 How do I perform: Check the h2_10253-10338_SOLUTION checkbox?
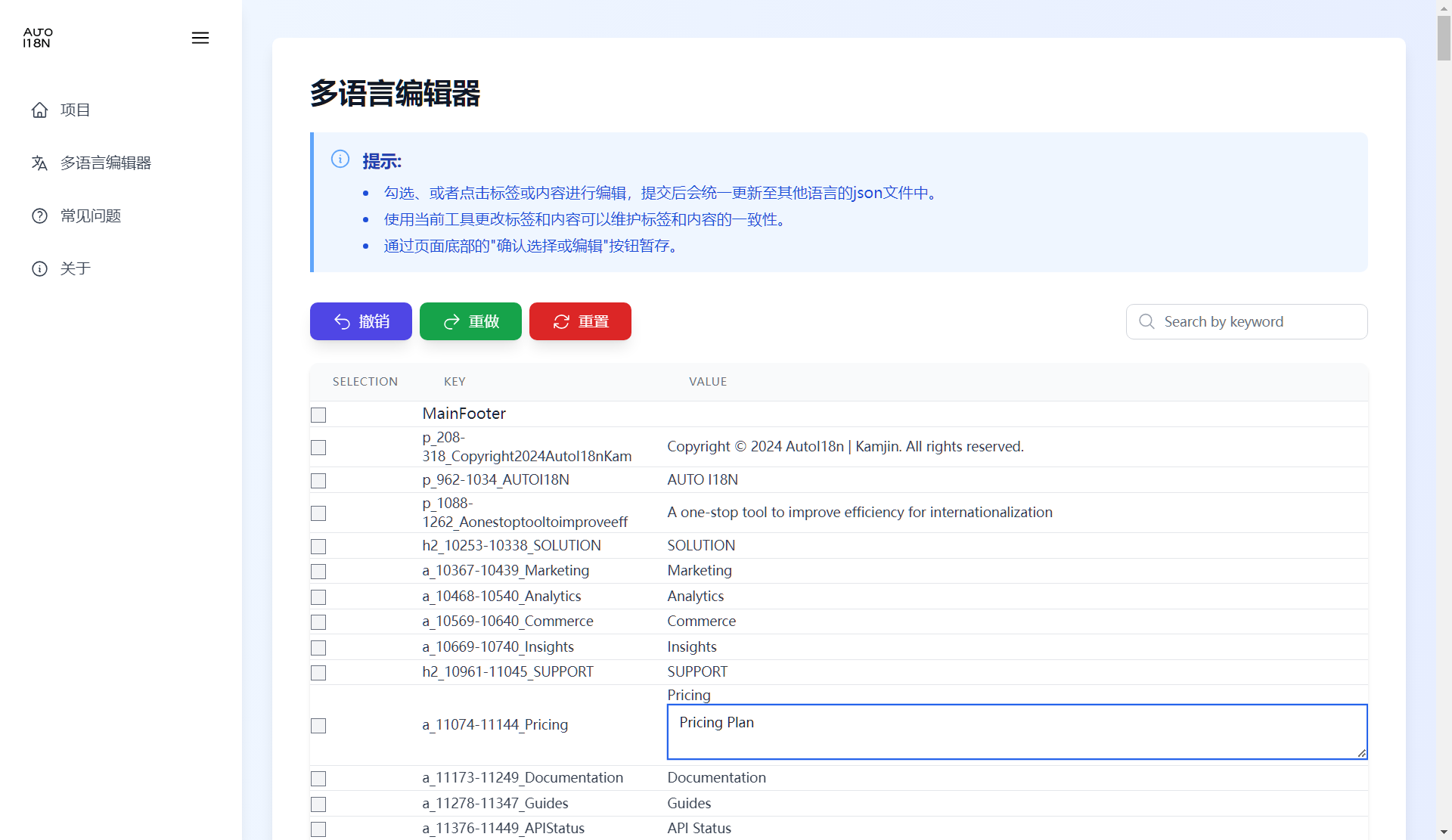pos(318,547)
